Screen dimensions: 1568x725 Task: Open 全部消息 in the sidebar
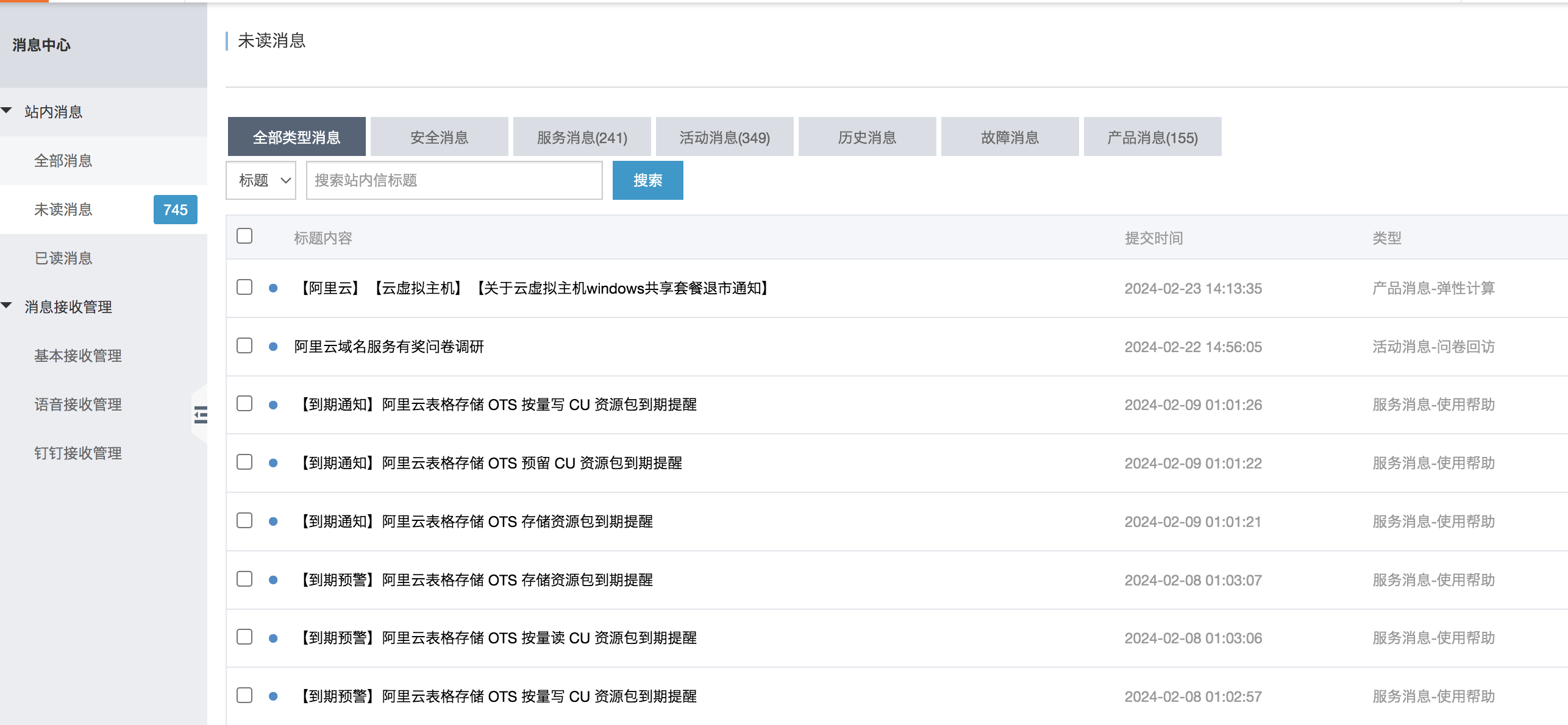pos(63,161)
